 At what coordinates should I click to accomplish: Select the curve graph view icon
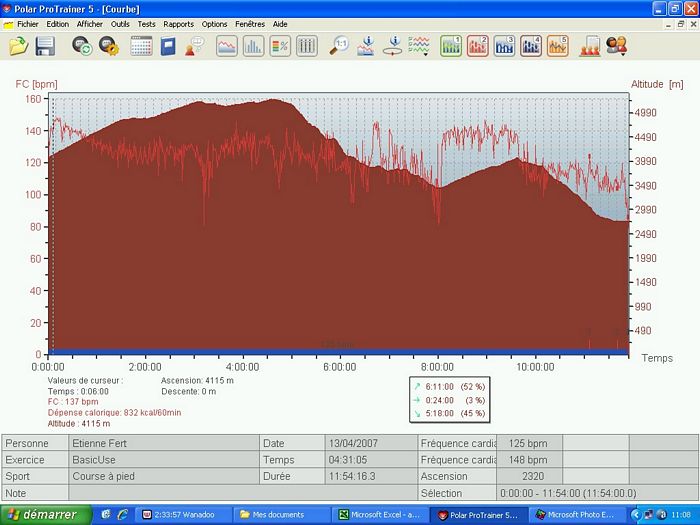tap(227, 46)
